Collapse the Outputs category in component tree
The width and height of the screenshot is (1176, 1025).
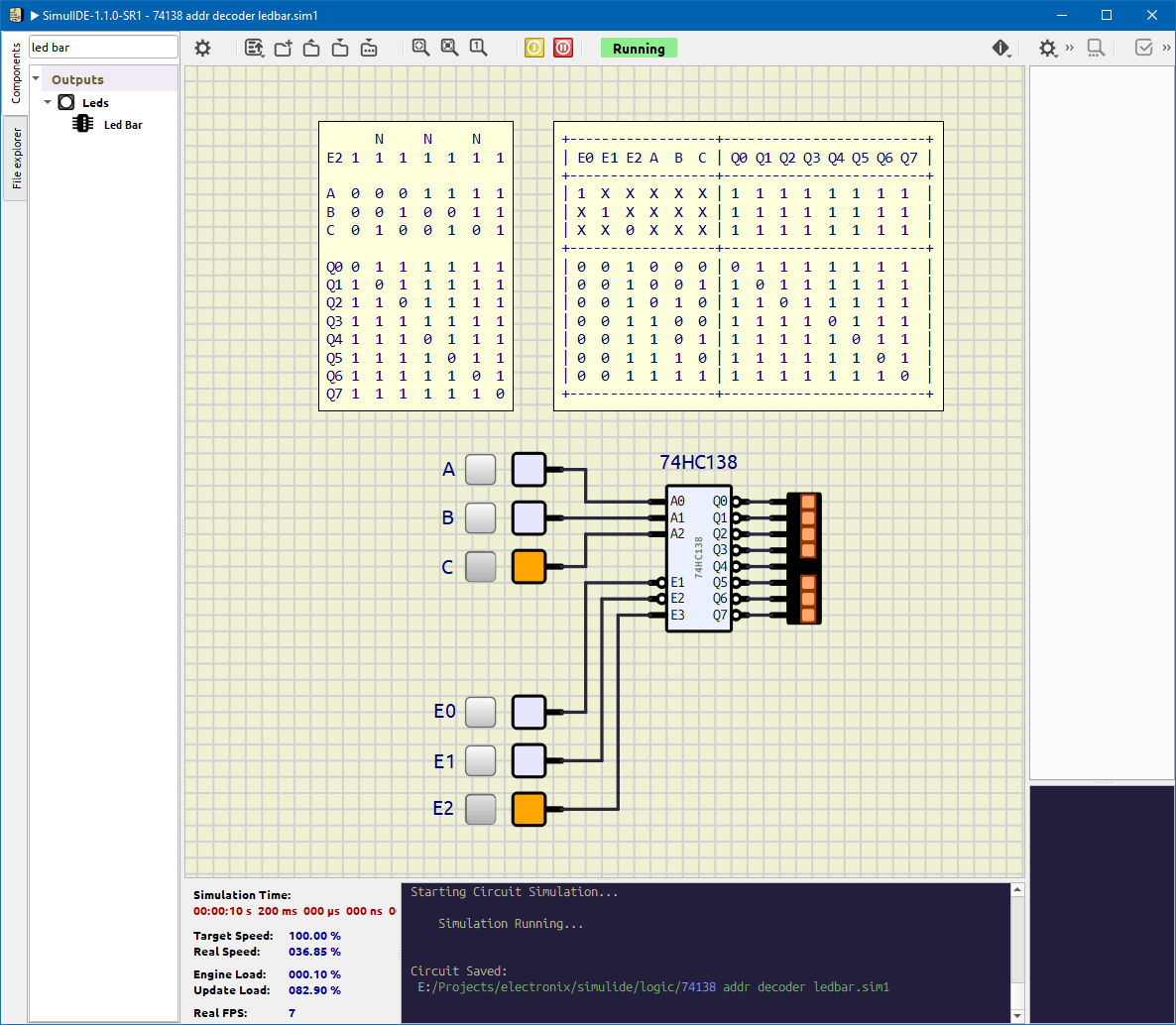[37, 79]
